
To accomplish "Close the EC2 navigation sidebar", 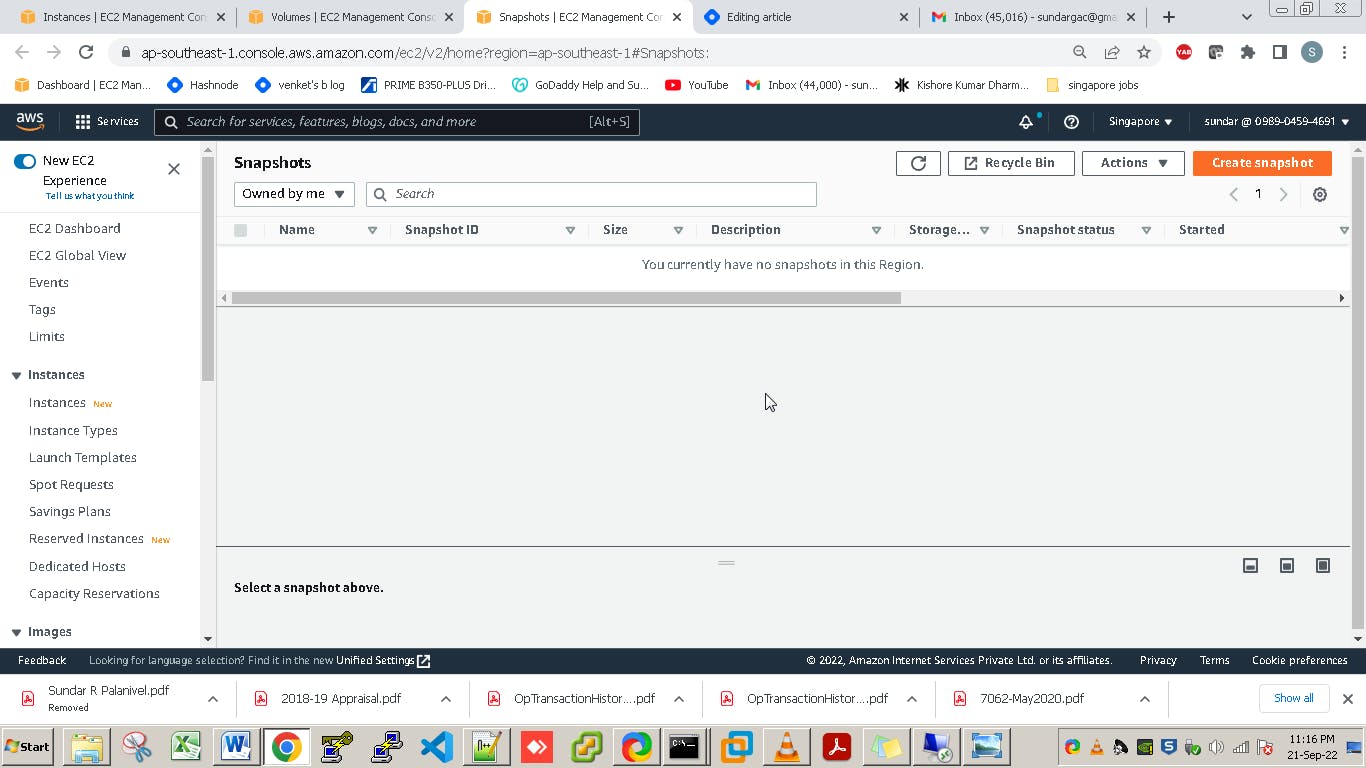I will tap(174, 169).
